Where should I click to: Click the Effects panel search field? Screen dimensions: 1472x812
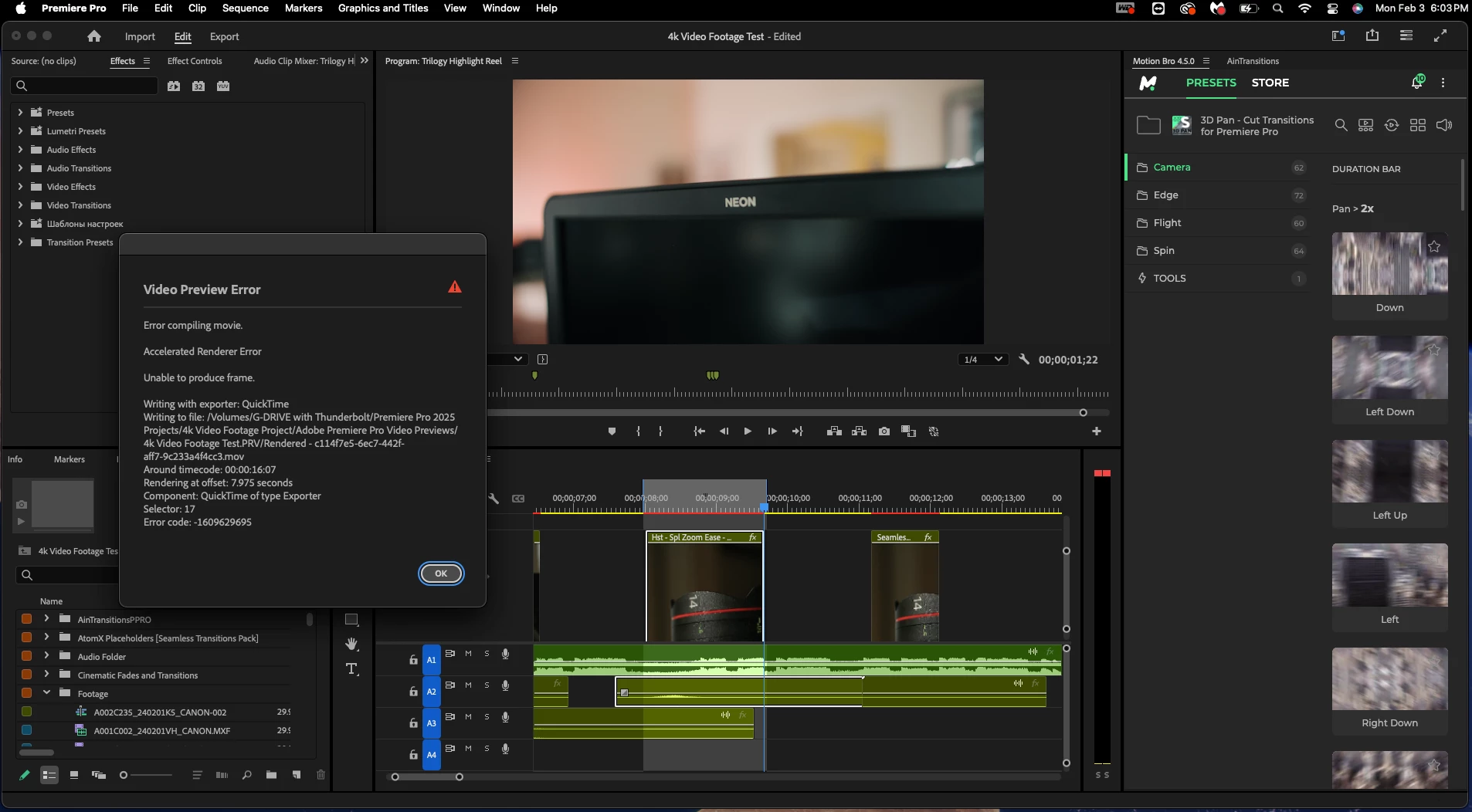[84, 86]
